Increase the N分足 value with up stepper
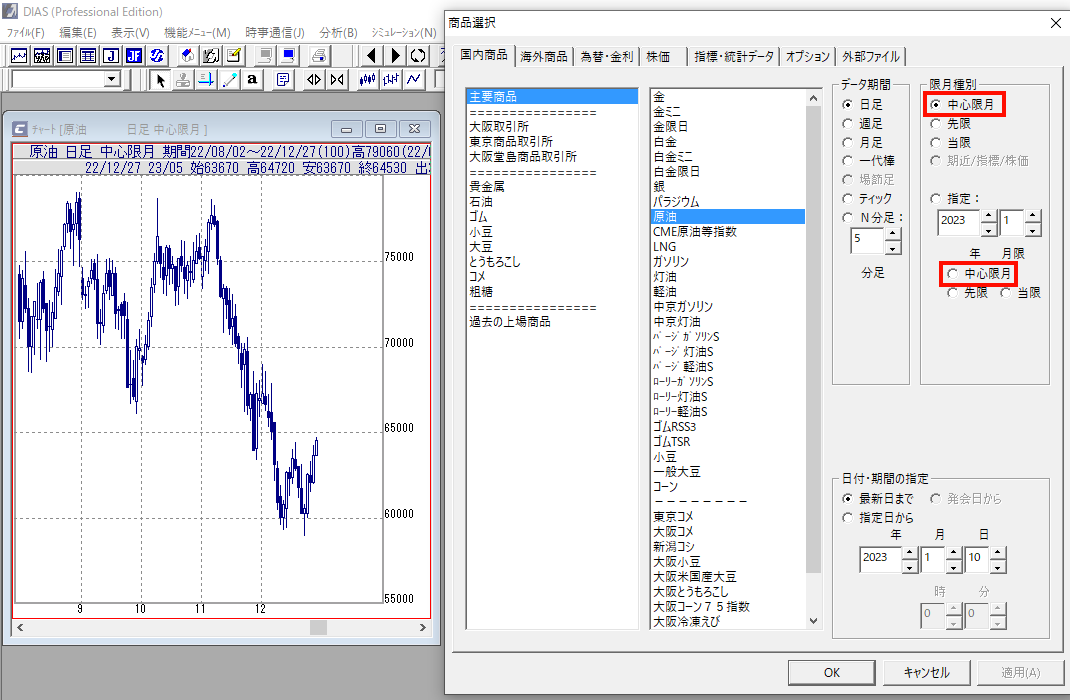1074x700 pixels. (892, 234)
